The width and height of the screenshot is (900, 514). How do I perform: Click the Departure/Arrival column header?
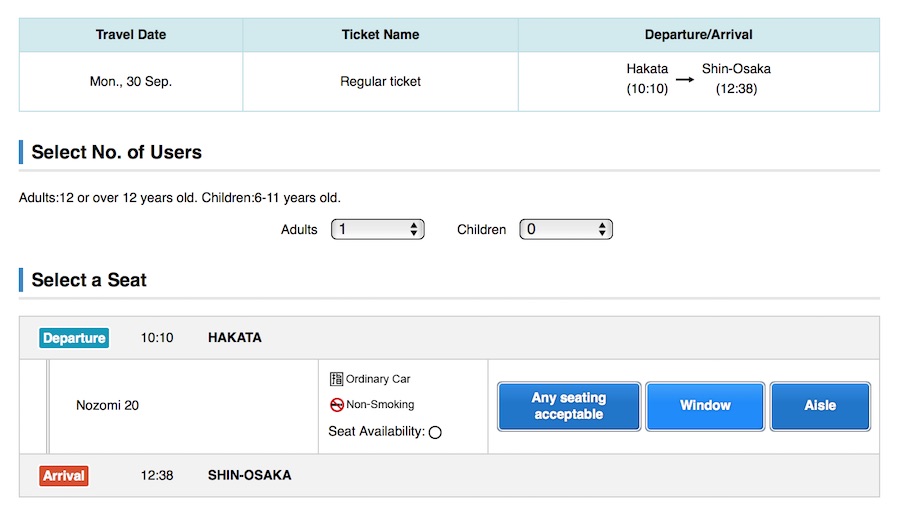[698, 35]
